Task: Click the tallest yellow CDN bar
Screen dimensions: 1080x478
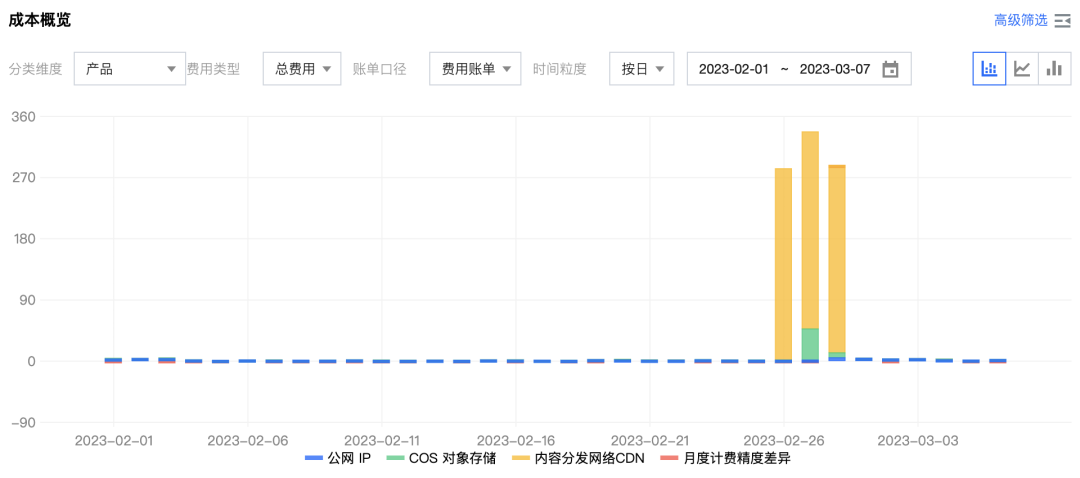Action: [x=810, y=230]
